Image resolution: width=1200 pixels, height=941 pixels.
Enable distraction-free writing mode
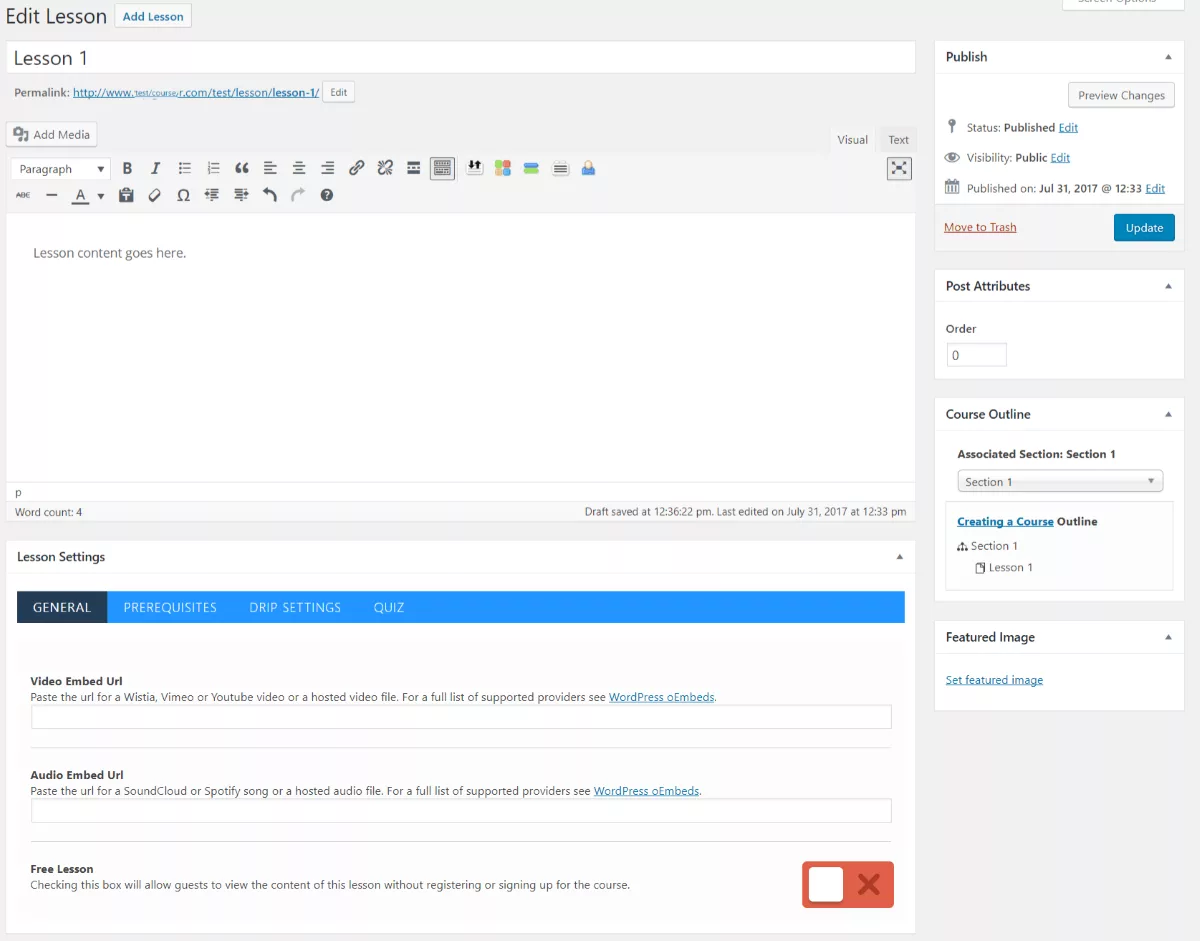899,168
